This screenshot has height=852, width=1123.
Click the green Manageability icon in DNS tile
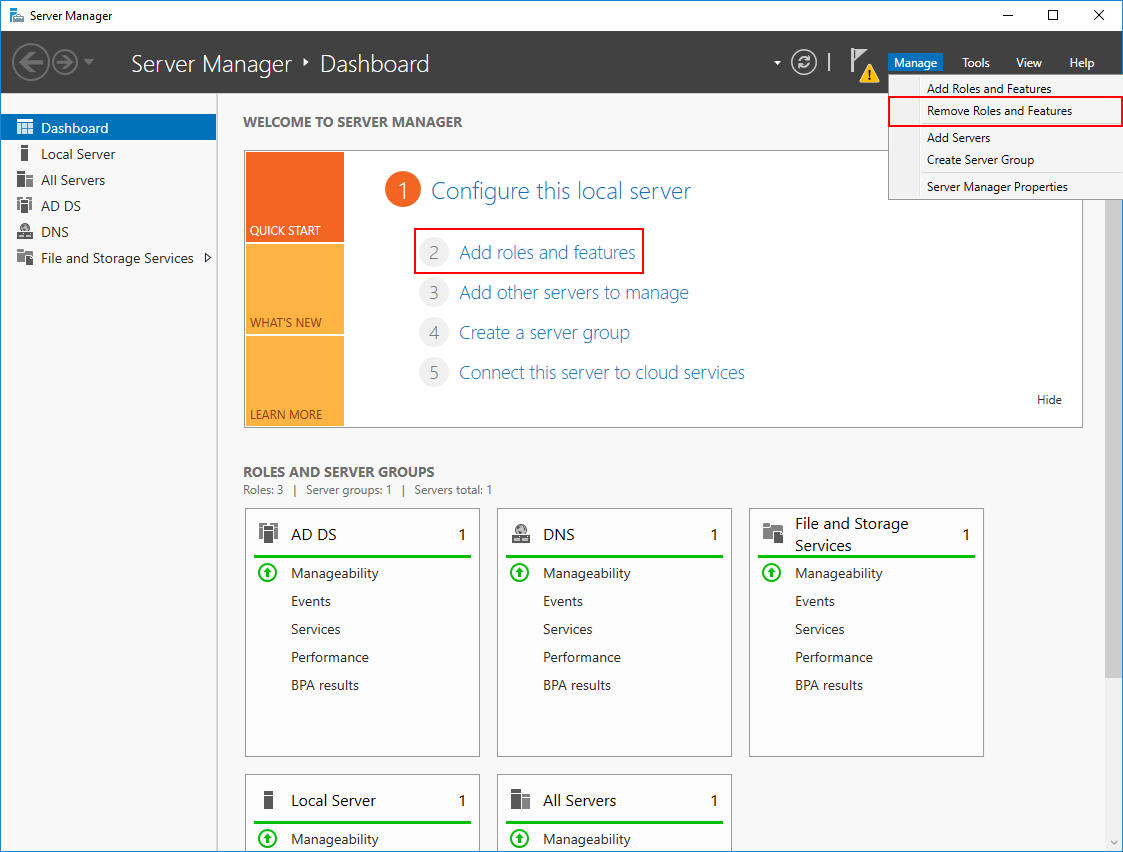click(519, 573)
